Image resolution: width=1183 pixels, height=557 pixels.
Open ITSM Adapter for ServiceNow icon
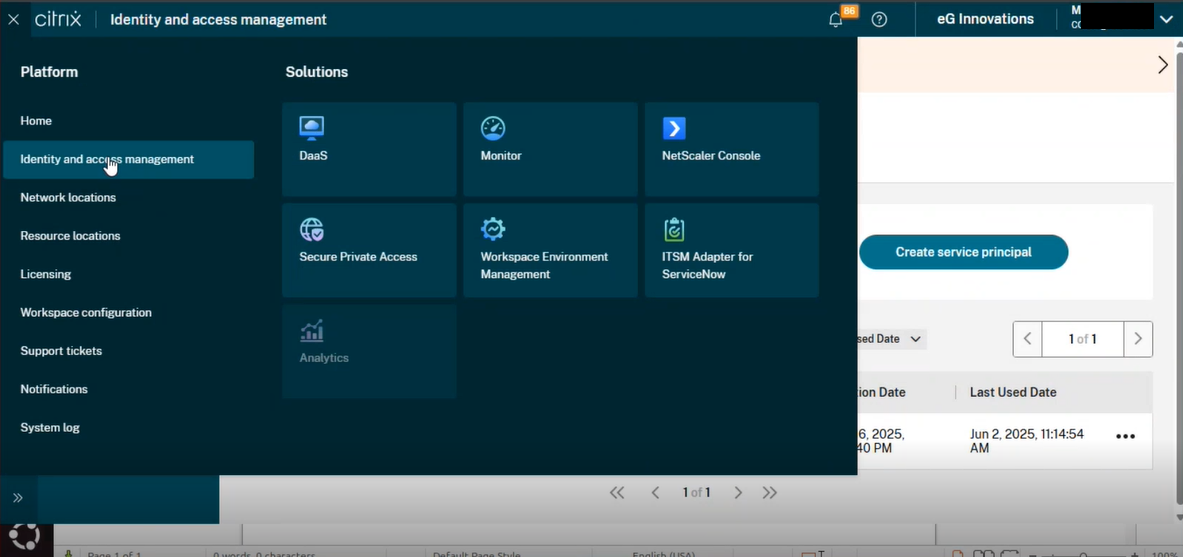674,229
